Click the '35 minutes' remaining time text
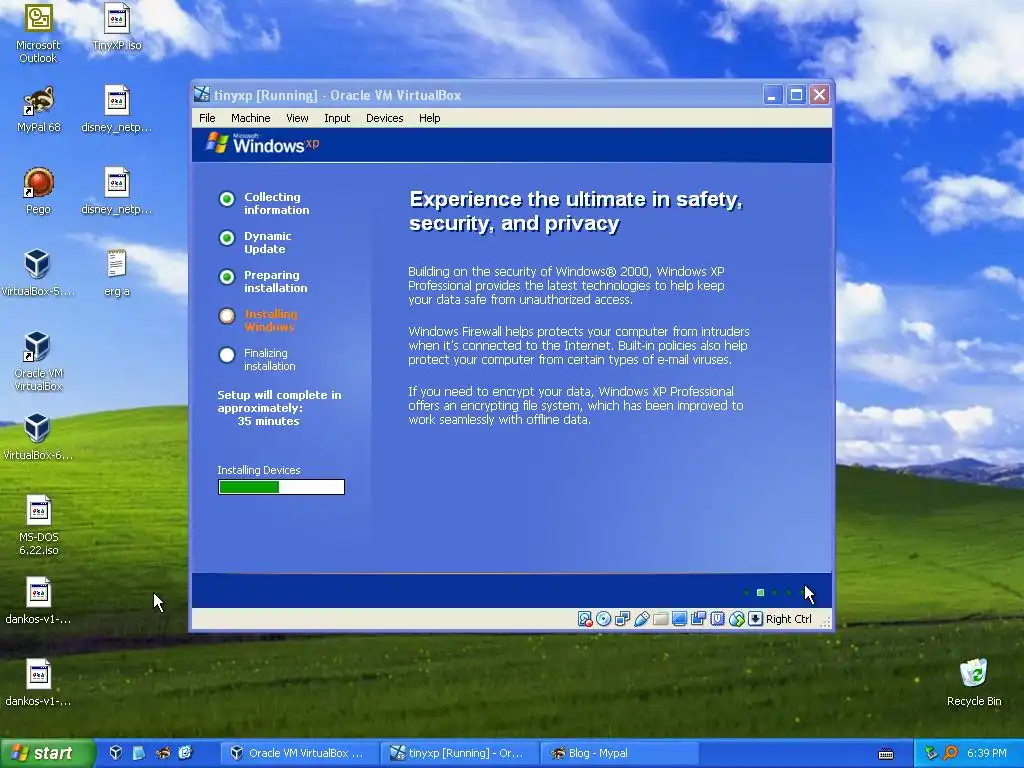 268,421
